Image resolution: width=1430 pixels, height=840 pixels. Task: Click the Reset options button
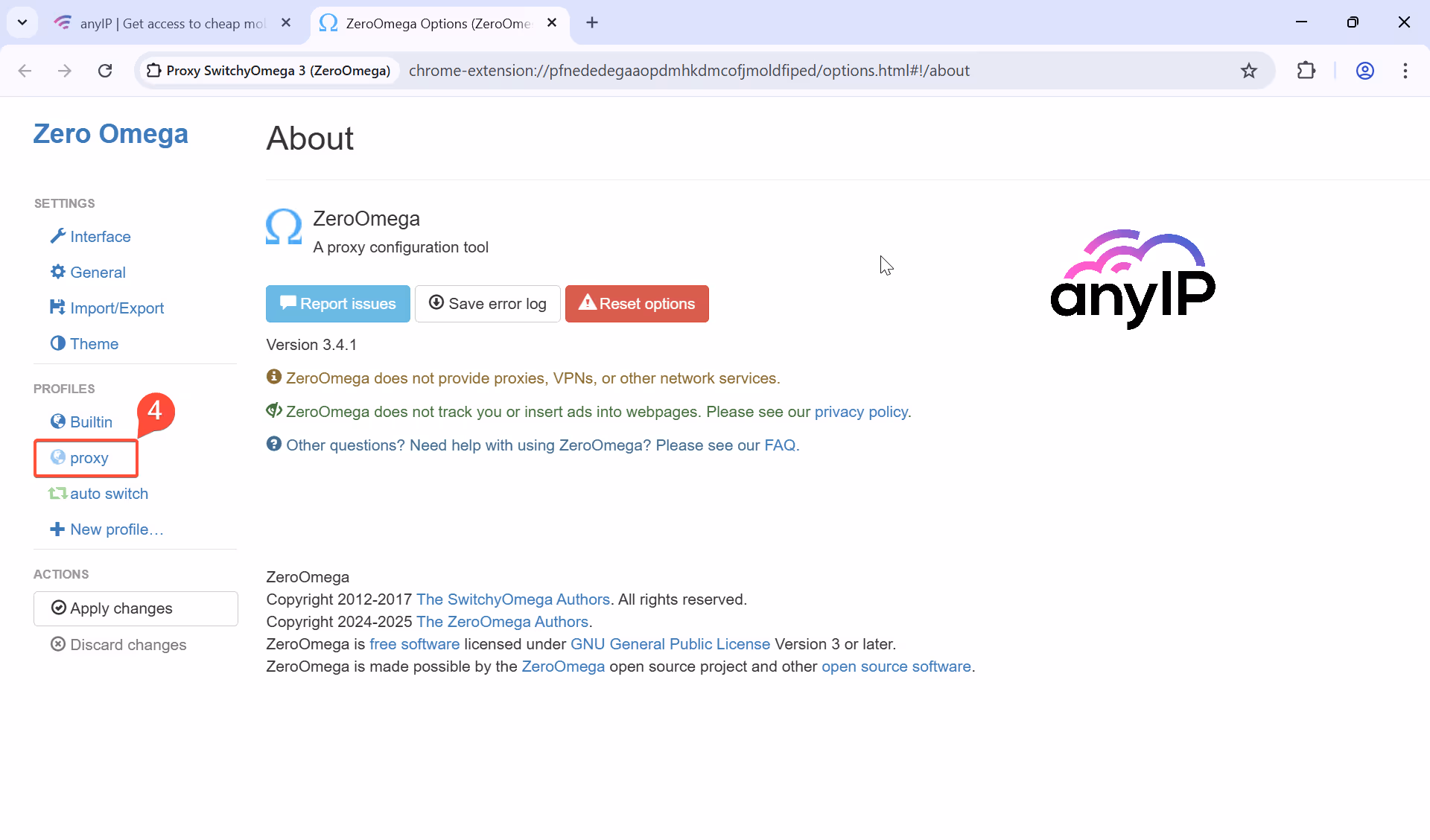(637, 303)
